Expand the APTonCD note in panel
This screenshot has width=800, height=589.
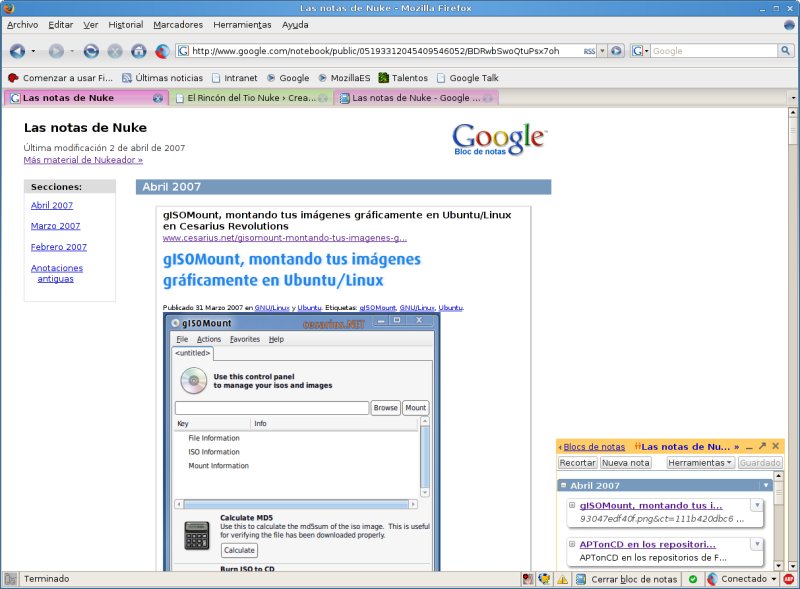pos(572,544)
